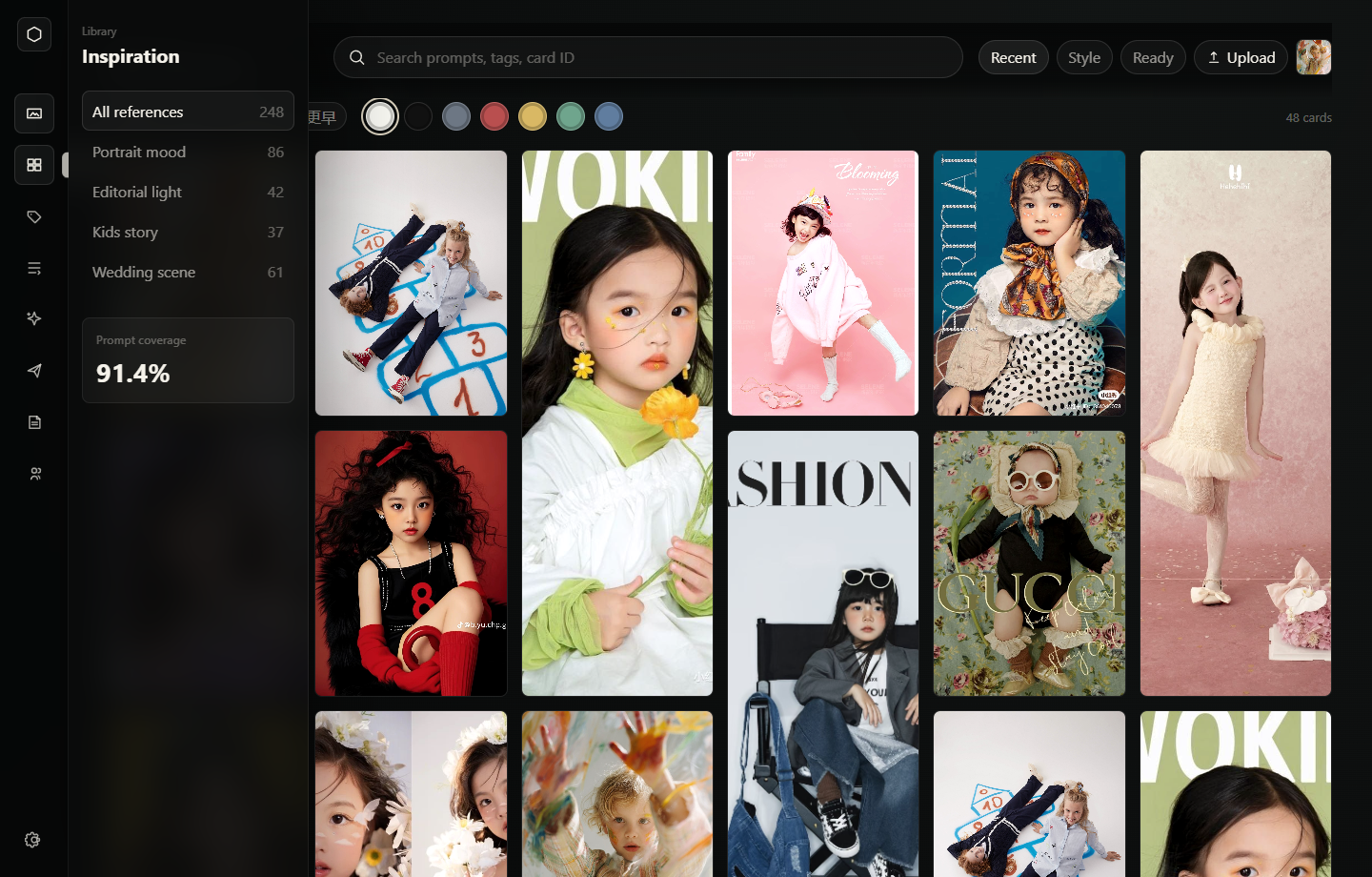Open the people sidebar icon
Viewport: 1372px width, 877px height.
click(34, 474)
